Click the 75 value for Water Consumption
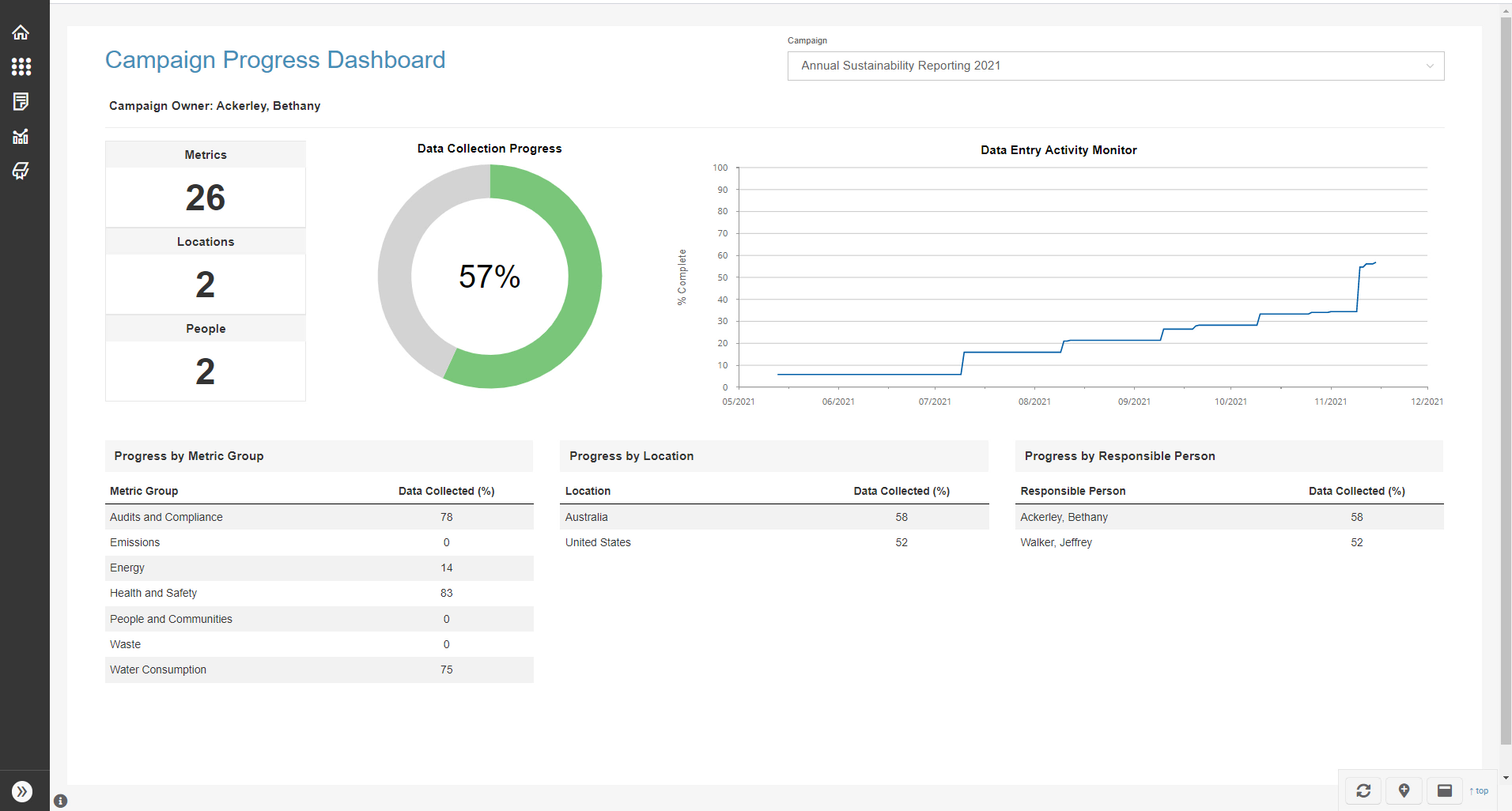Image resolution: width=1512 pixels, height=811 pixels. point(447,670)
